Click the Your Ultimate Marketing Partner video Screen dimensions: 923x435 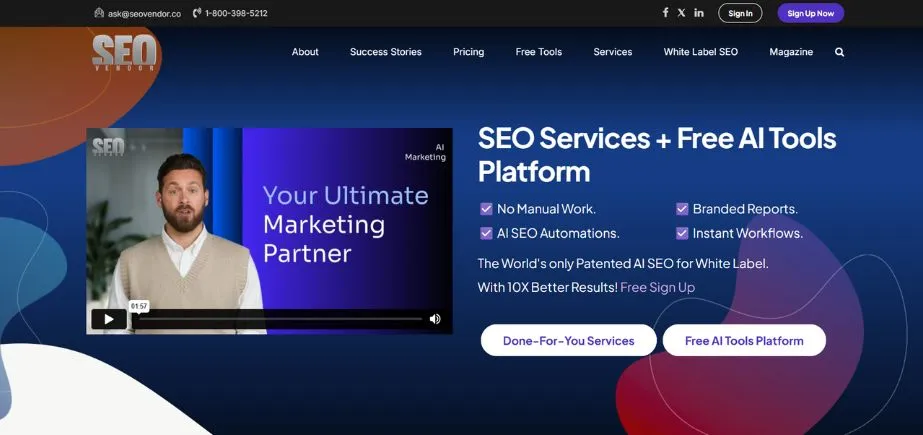[x=270, y=231]
